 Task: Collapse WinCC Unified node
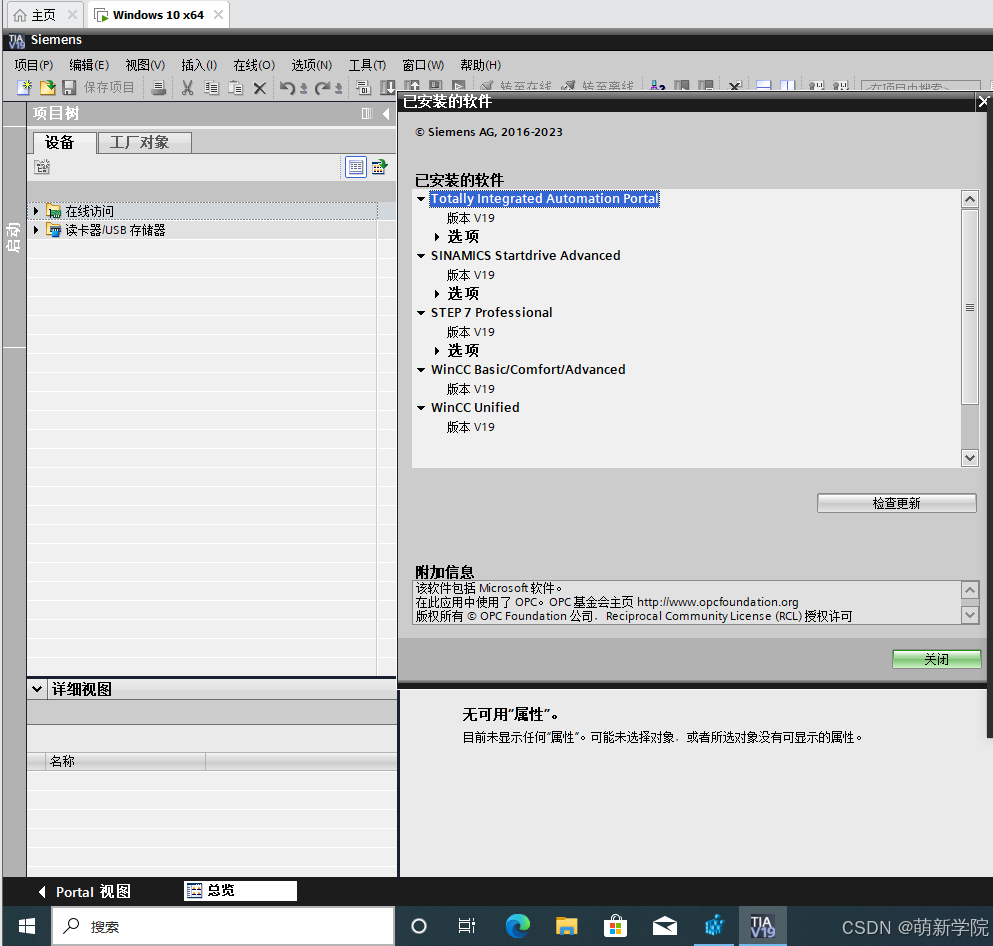click(x=421, y=408)
